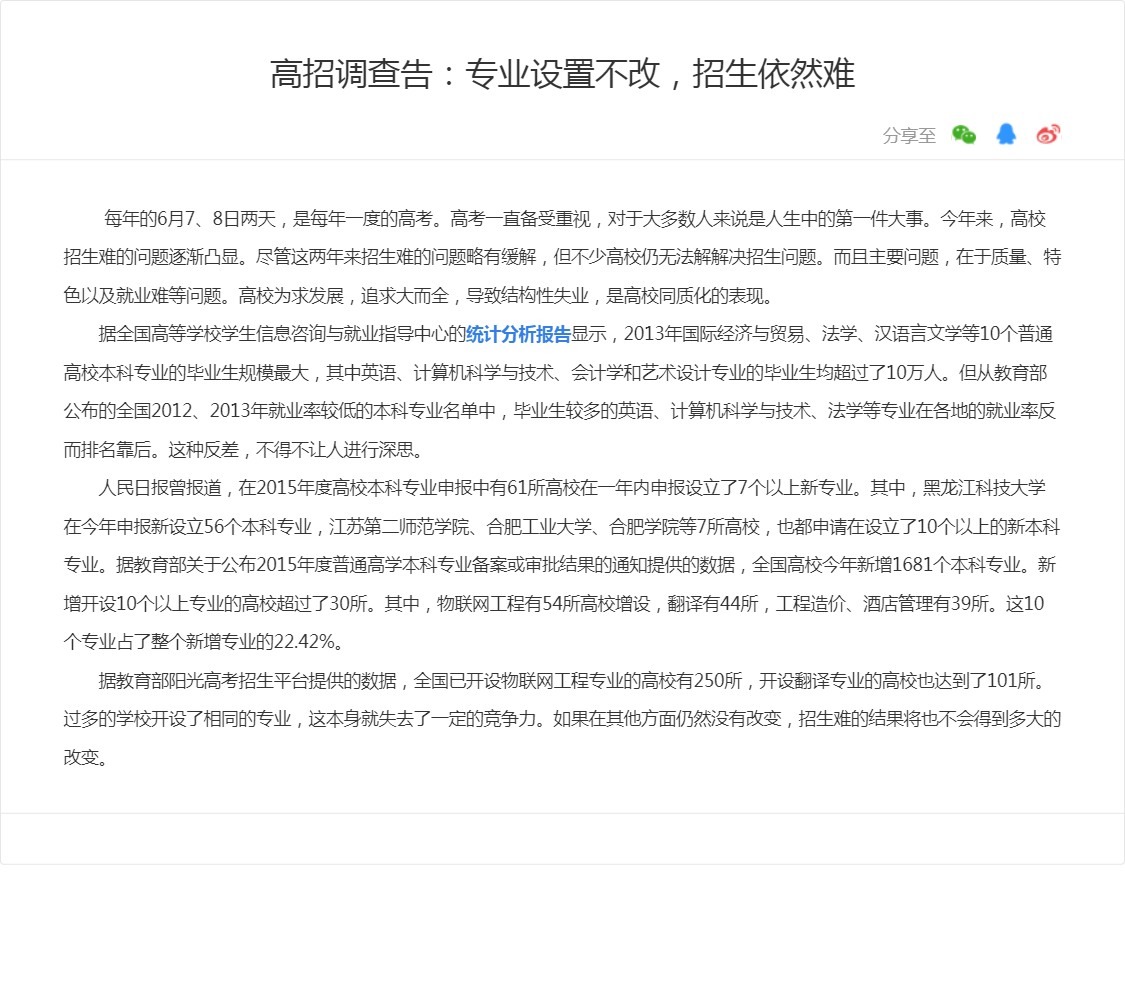Click the text 黑龙江科技大学
Viewport: 1125px width, 1000px height.
pos(984,488)
